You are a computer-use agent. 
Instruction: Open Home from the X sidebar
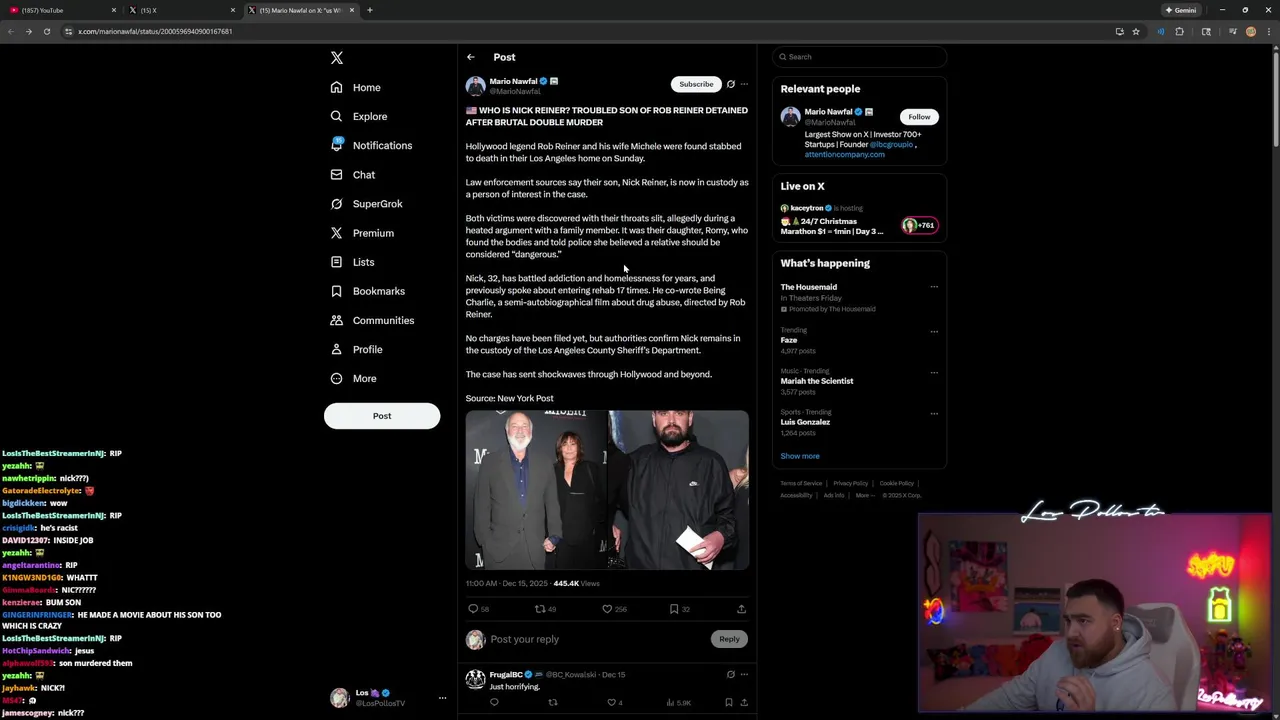click(356, 87)
